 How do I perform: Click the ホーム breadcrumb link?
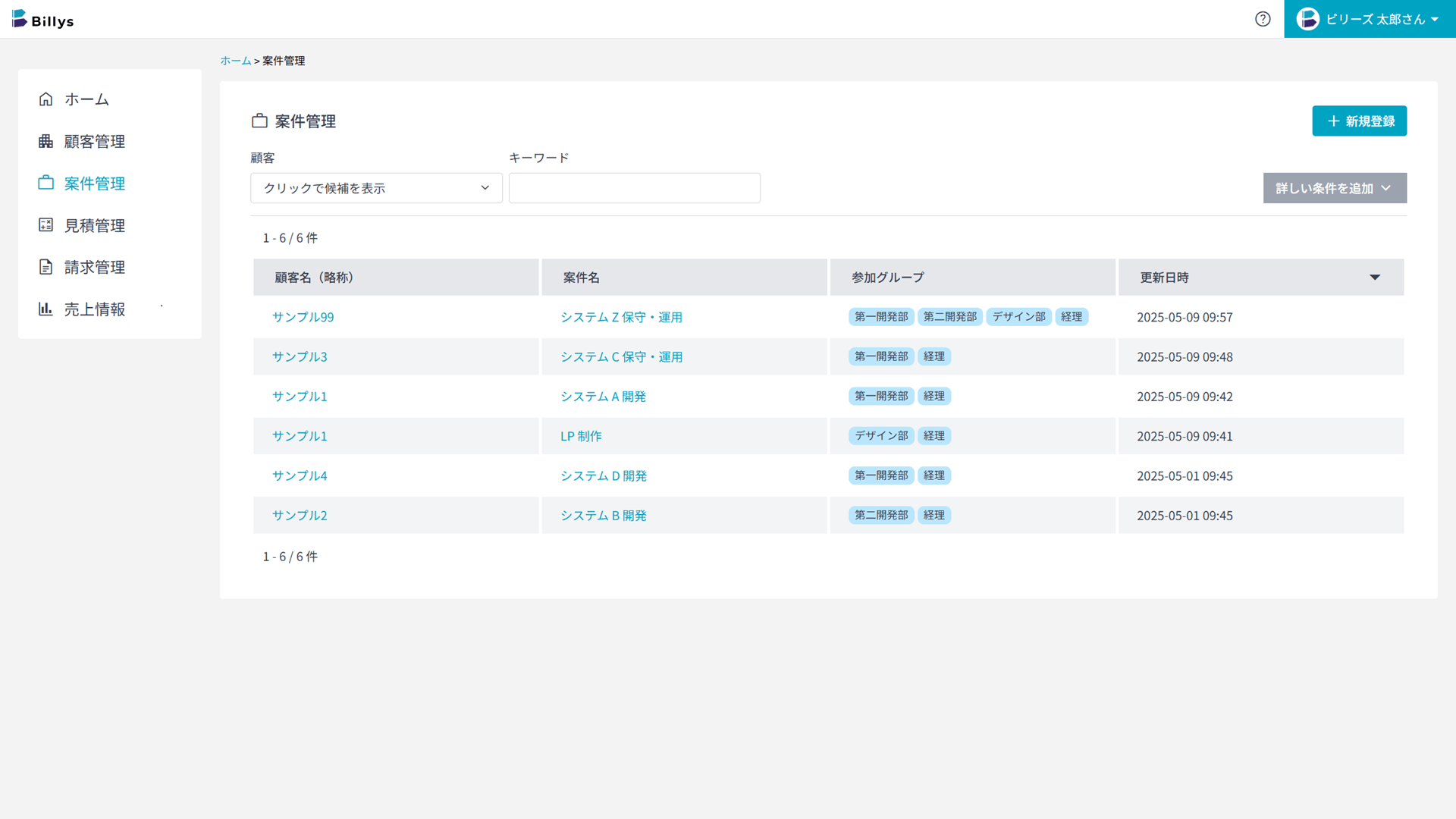tap(236, 61)
